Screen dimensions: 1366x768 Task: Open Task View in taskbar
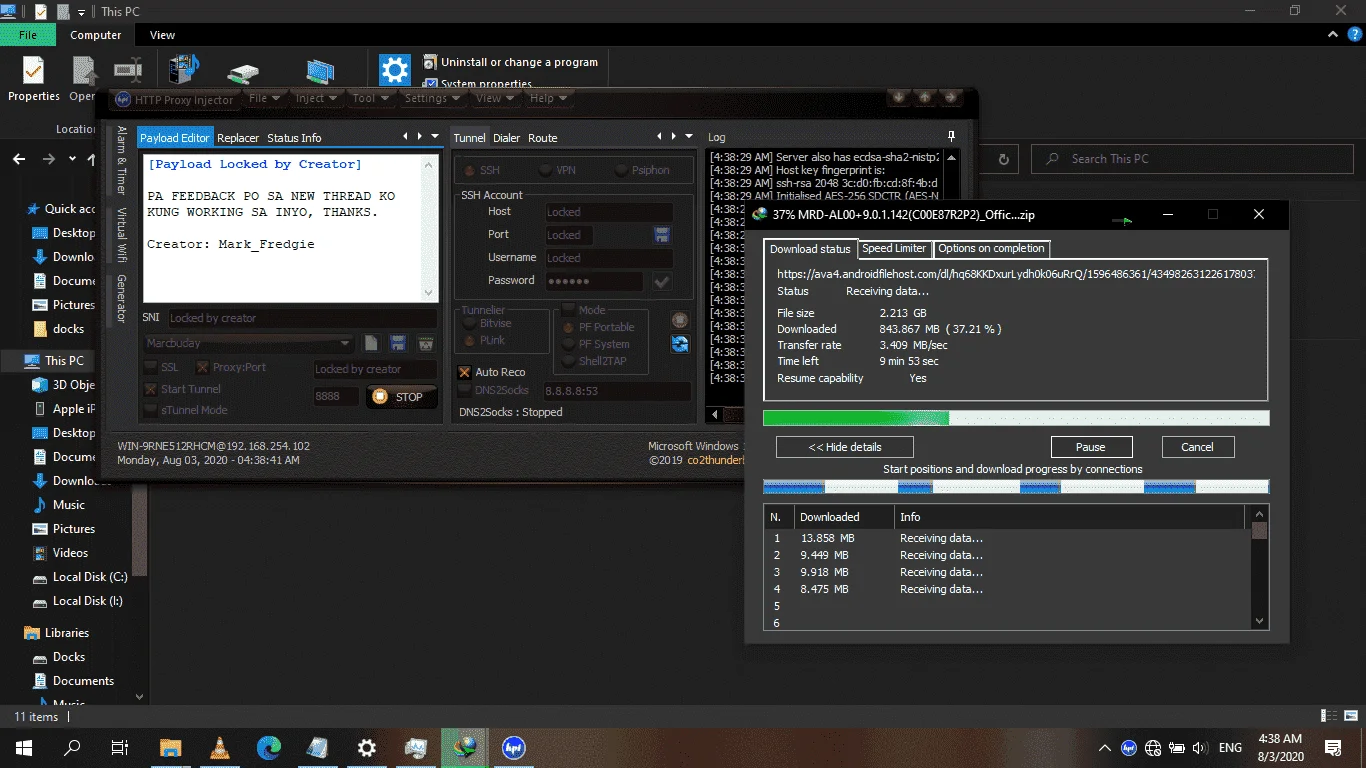pyautogui.click(x=120, y=747)
